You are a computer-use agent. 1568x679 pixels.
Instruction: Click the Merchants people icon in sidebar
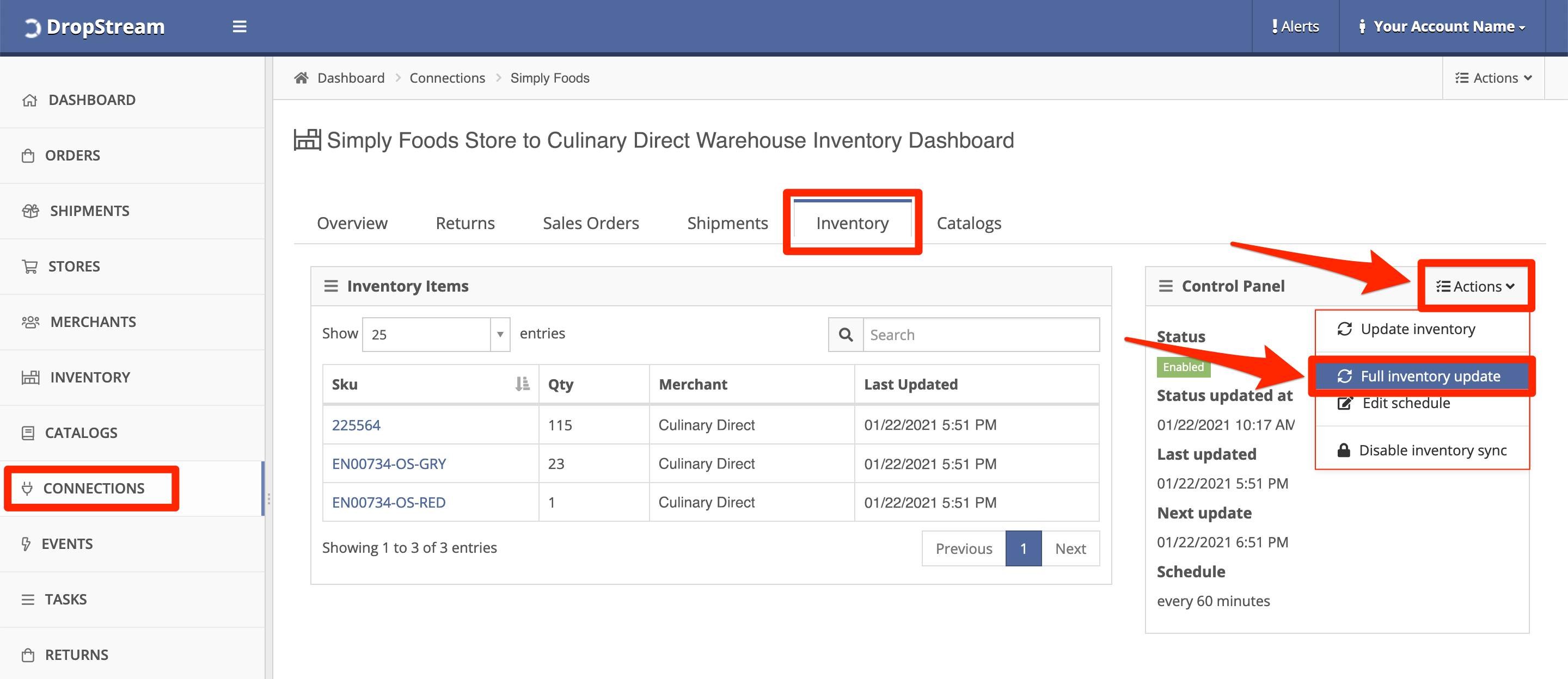[x=30, y=322]
